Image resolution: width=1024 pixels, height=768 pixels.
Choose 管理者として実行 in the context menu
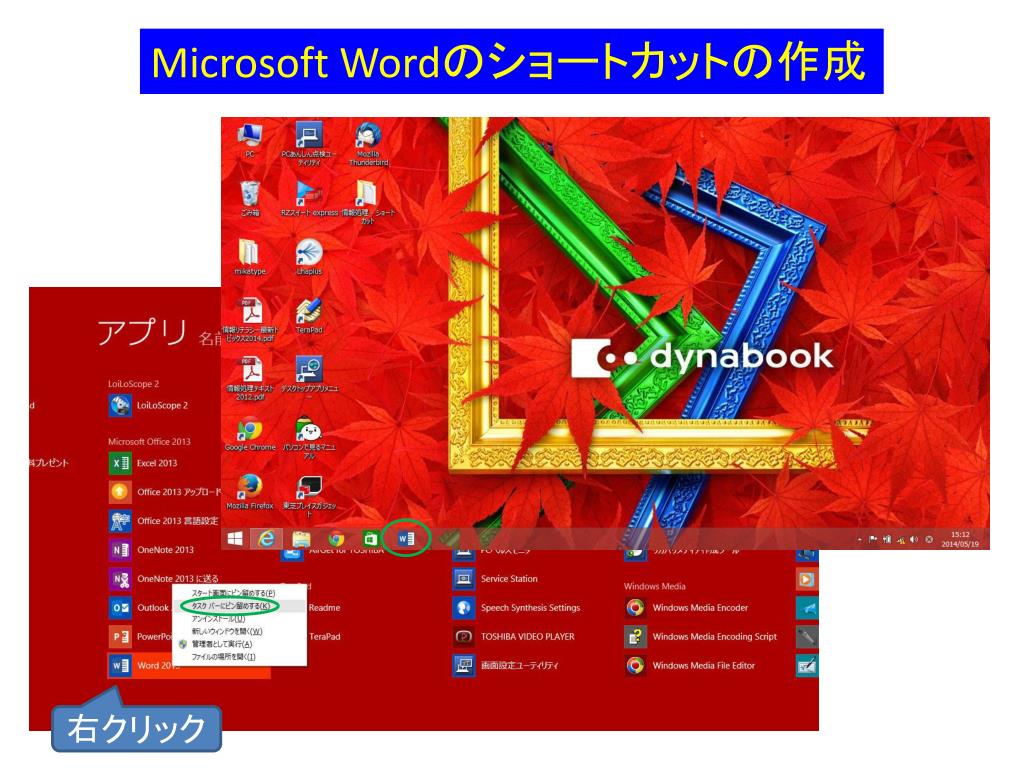pyautogui.click(x=239, y=644)
